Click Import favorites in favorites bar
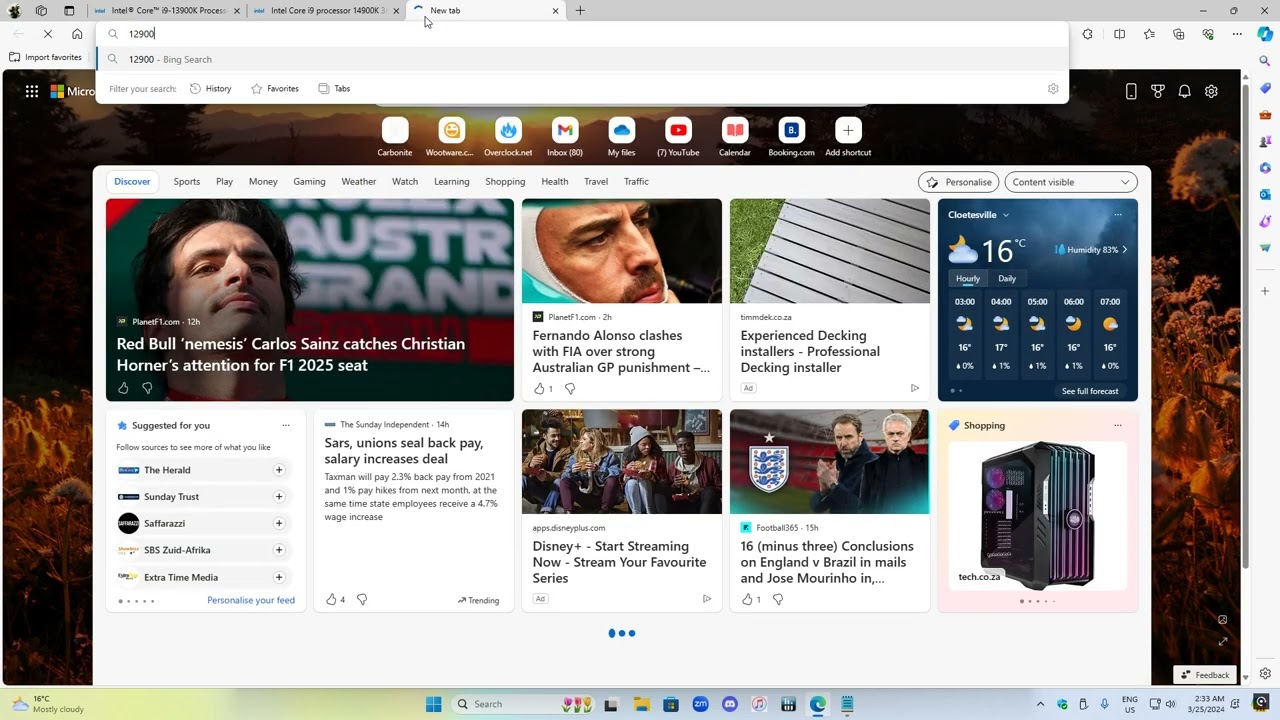1280x720 pixels. (x=45, y=57)
